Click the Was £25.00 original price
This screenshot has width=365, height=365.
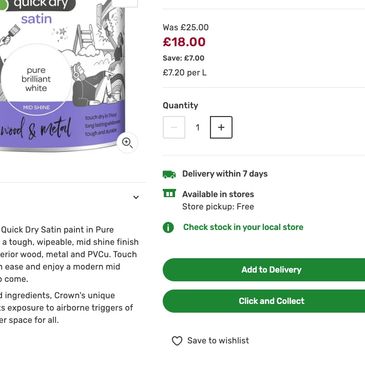tap(186, 27)
